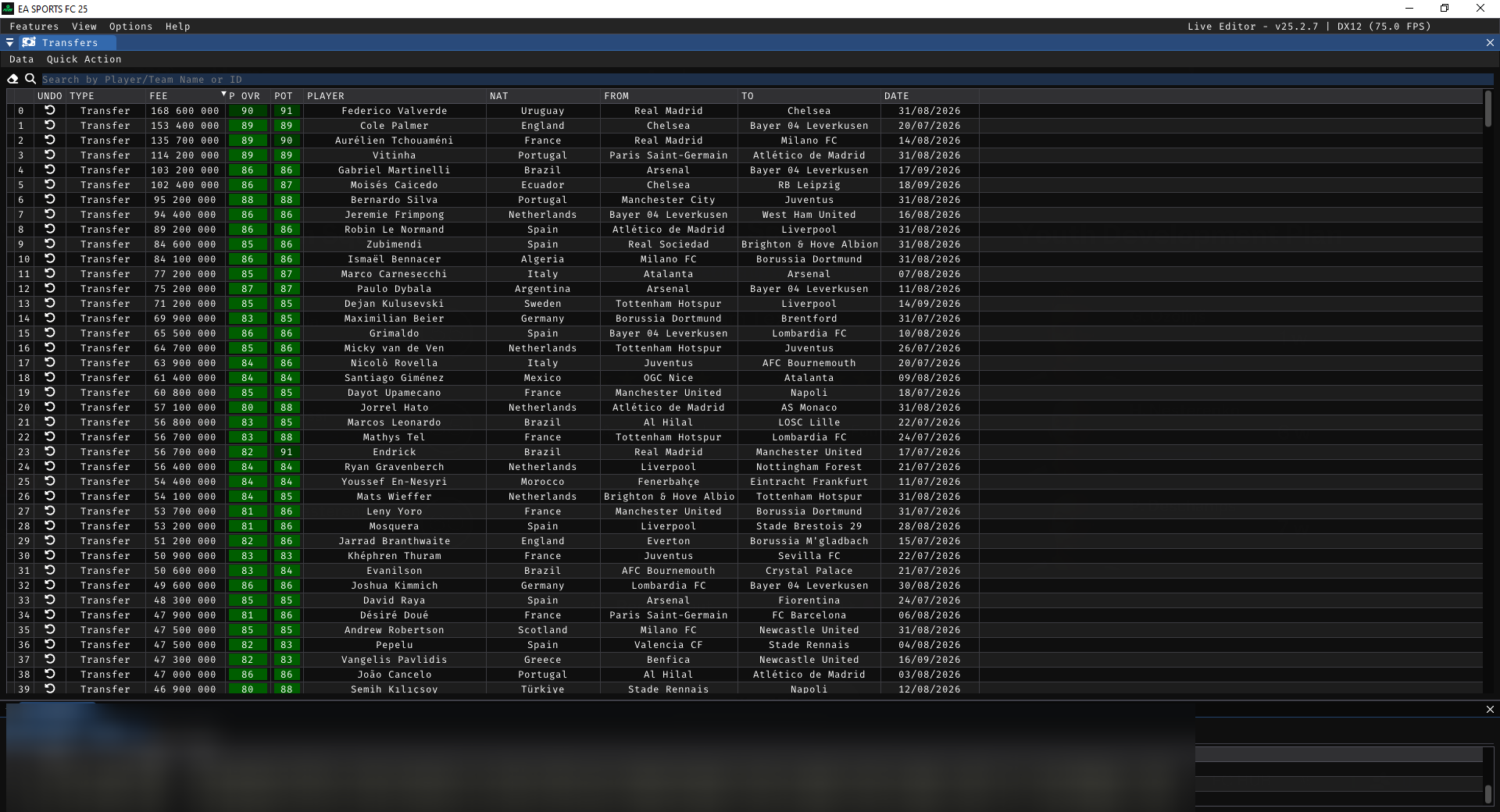Undo Federico Valverde's transfer
The image size is (1500, 812).
coord(50,111)
